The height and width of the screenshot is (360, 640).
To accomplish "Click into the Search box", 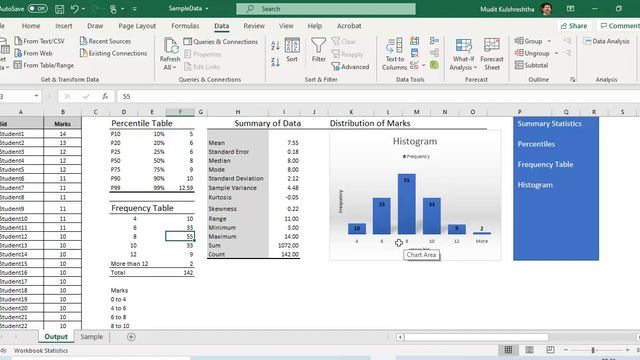I will pyautogui.click(x=326, y=9).
